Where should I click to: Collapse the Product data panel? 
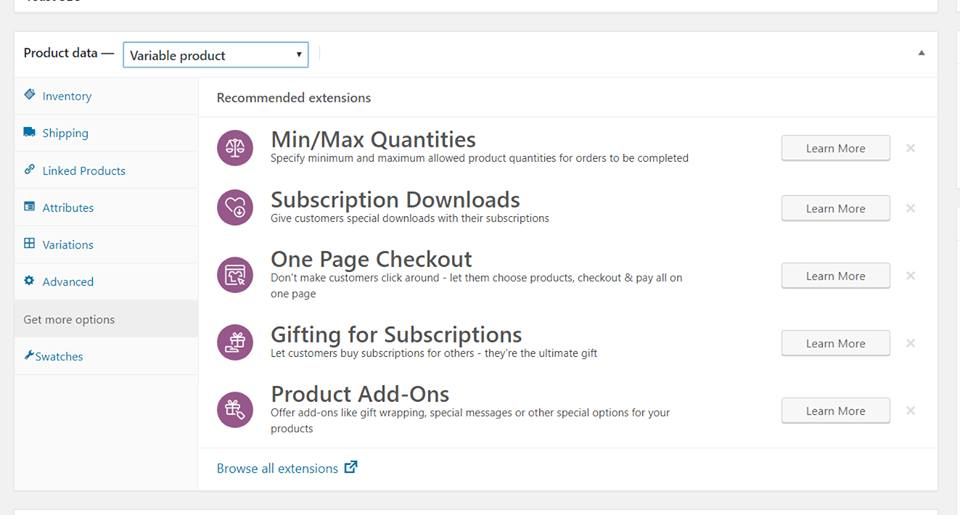[921, 53]
